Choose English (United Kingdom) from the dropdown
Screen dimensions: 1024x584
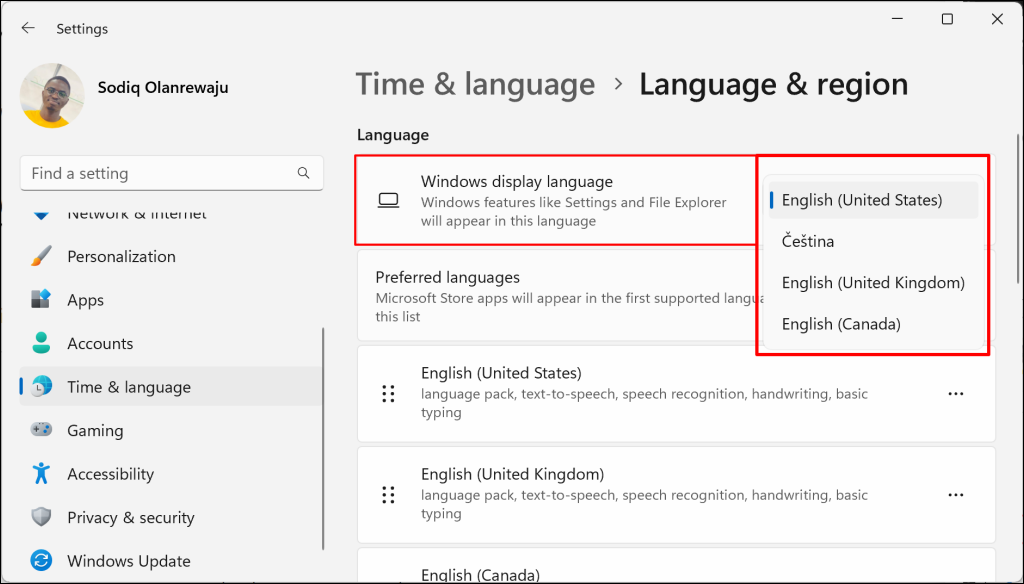coord(873,282)
